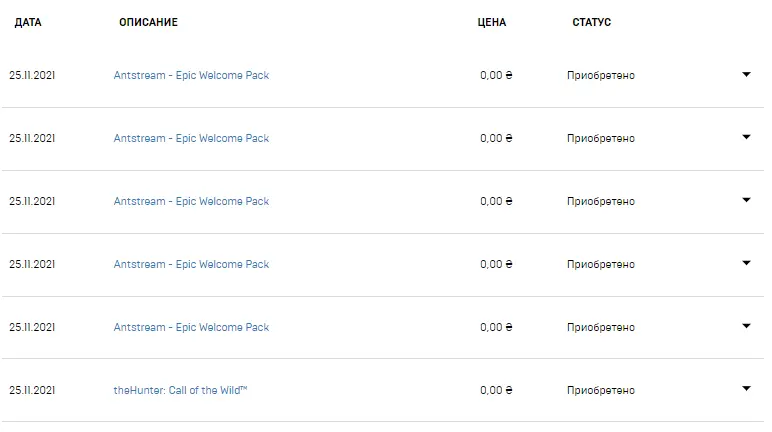
Task: Select the 0,00 ₴ price in theHunter row
Action: point(496,390)
